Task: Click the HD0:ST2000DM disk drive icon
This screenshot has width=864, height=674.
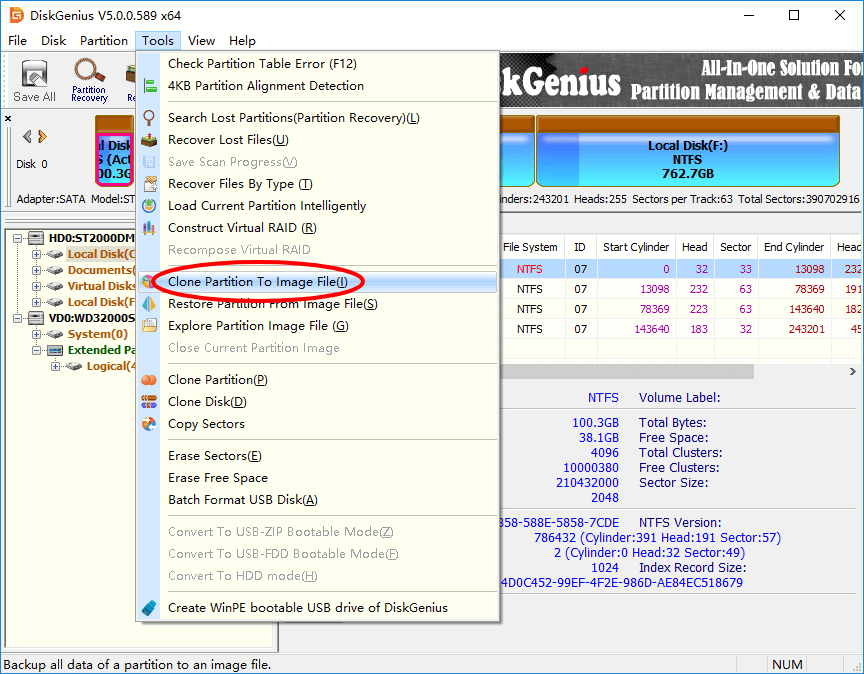Action: click(x=36, y=238)
